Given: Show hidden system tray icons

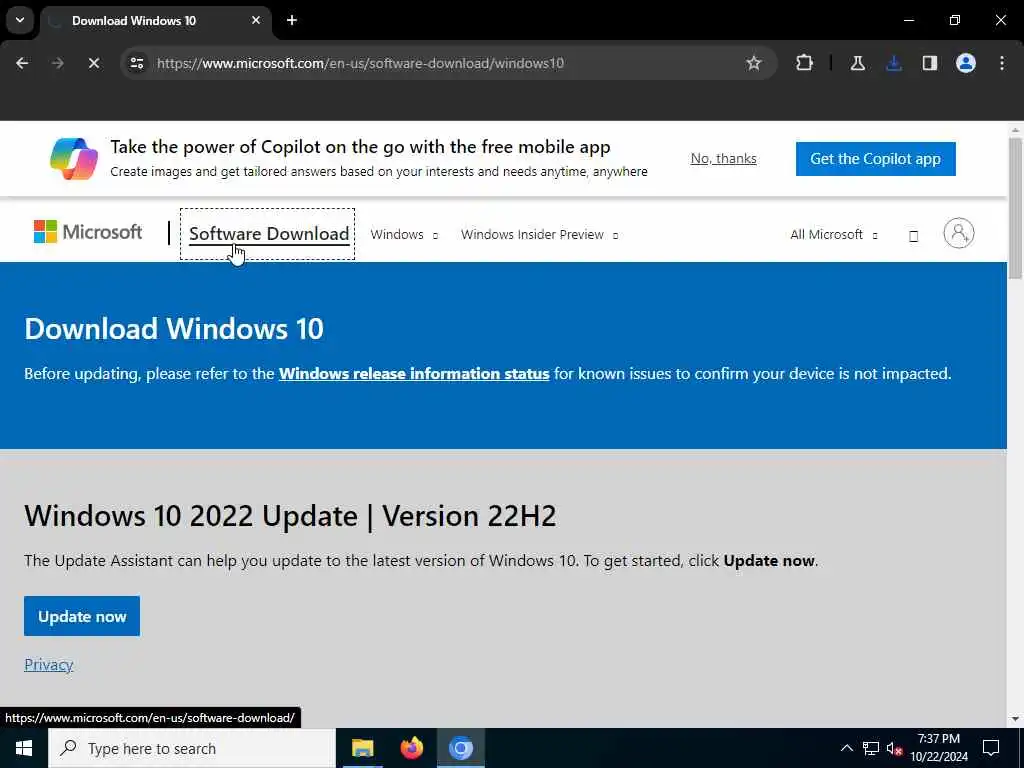Looking at the screenshot, I should point(846,748).
